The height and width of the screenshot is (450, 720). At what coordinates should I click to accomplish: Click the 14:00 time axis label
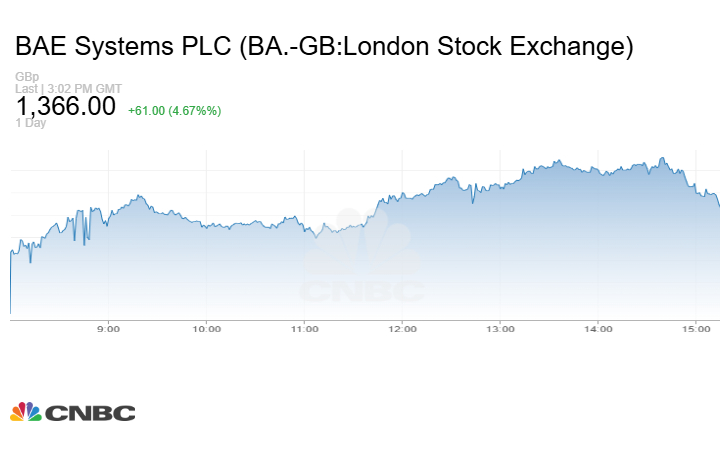click(598, 328)
